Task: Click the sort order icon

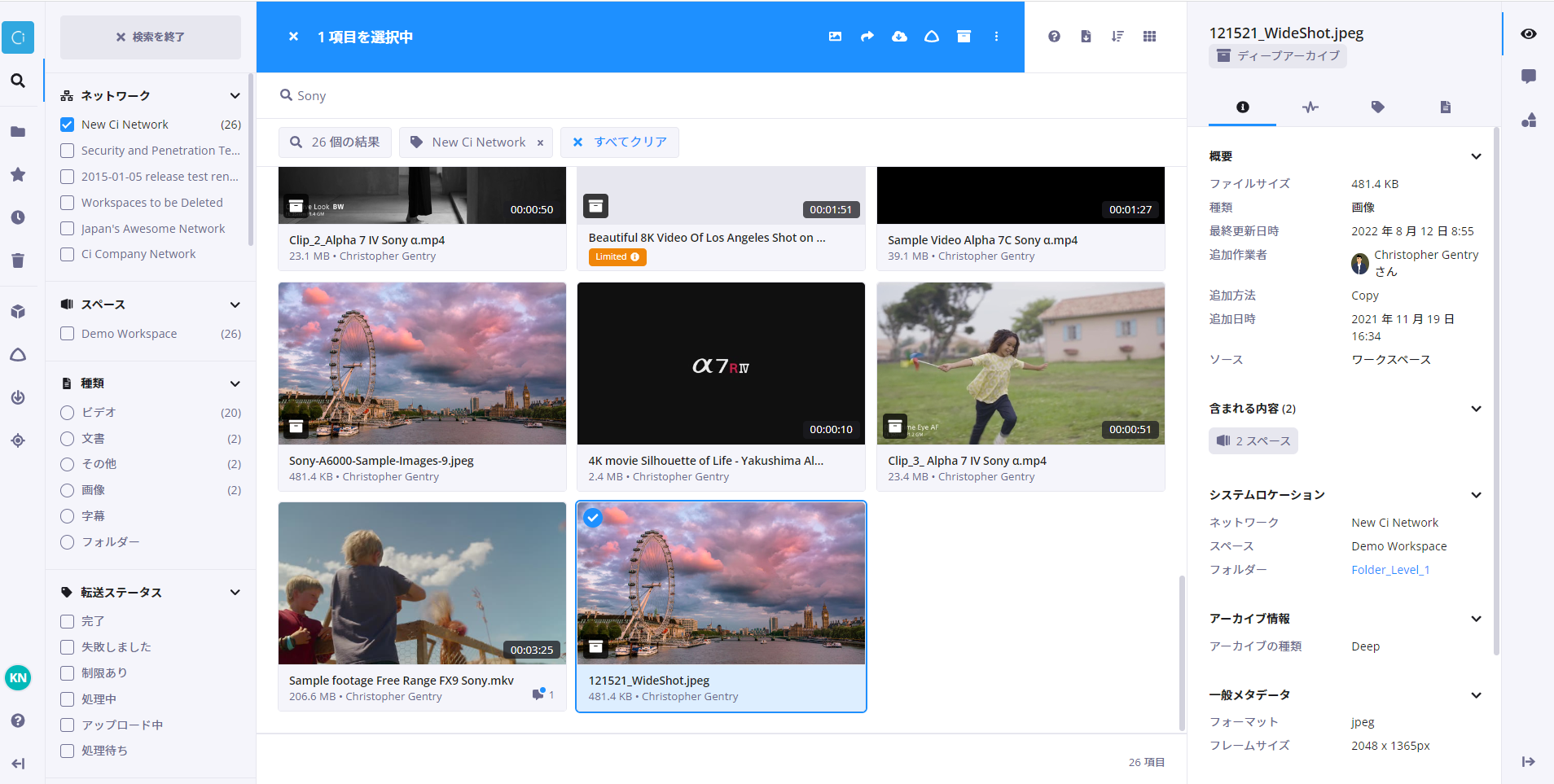Action: click(x=1117, y=37)
